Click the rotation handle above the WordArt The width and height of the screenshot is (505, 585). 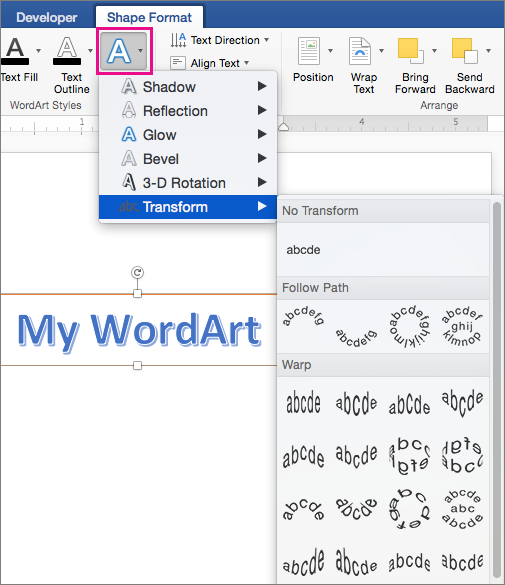click(x=137, y=272)
